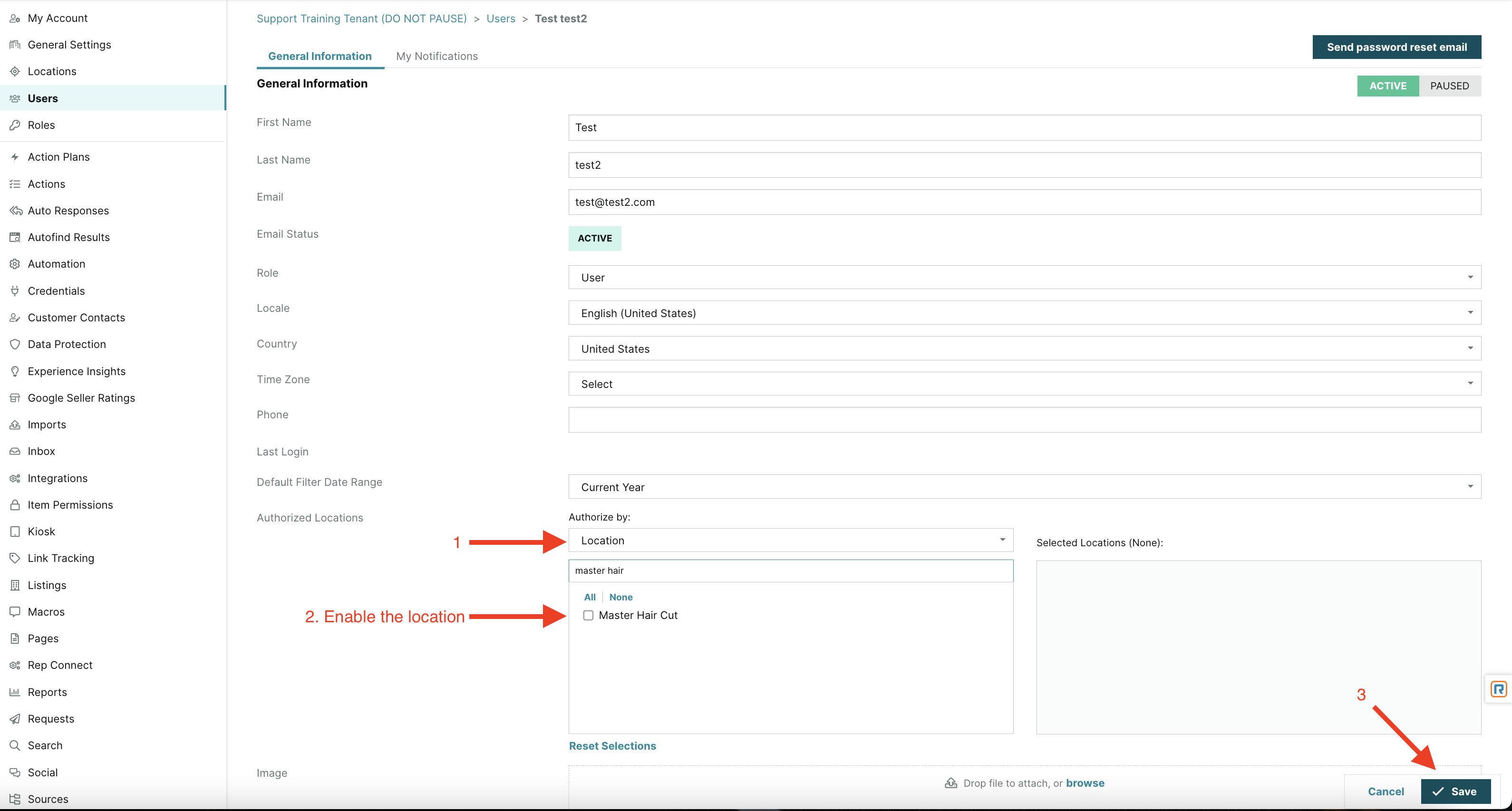Click Users breadcrumb link
The width and height of the screenshot is (1512, 811).
501,19
